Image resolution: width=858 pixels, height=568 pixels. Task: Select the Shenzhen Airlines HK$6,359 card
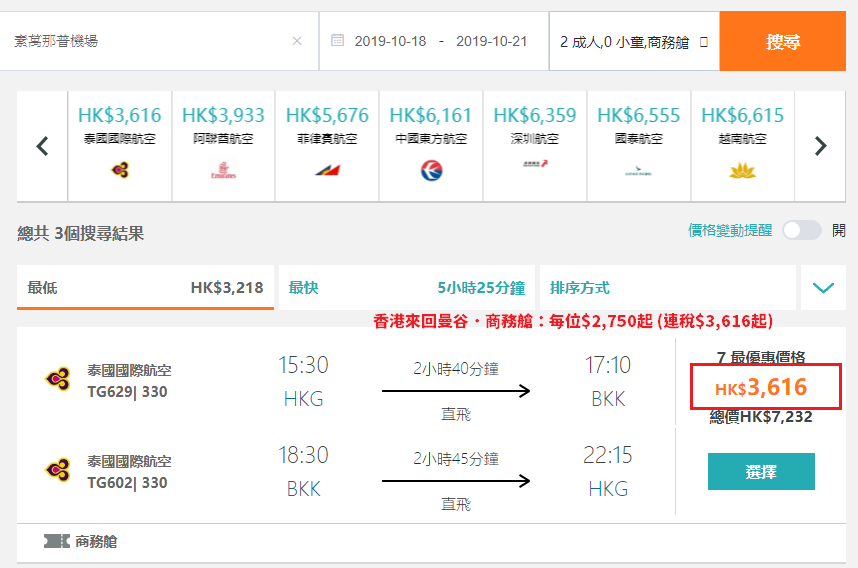coord(535,146)
